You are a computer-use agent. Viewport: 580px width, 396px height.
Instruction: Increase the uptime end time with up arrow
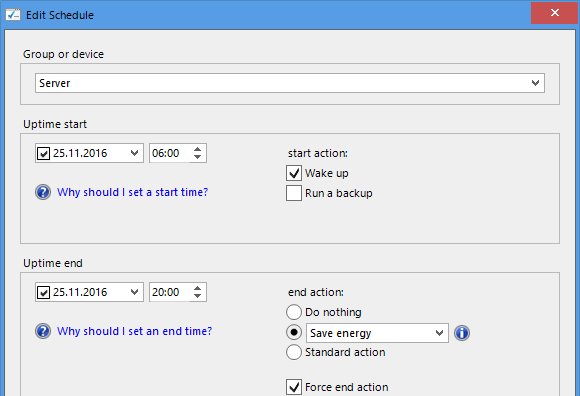pos(198,288)
